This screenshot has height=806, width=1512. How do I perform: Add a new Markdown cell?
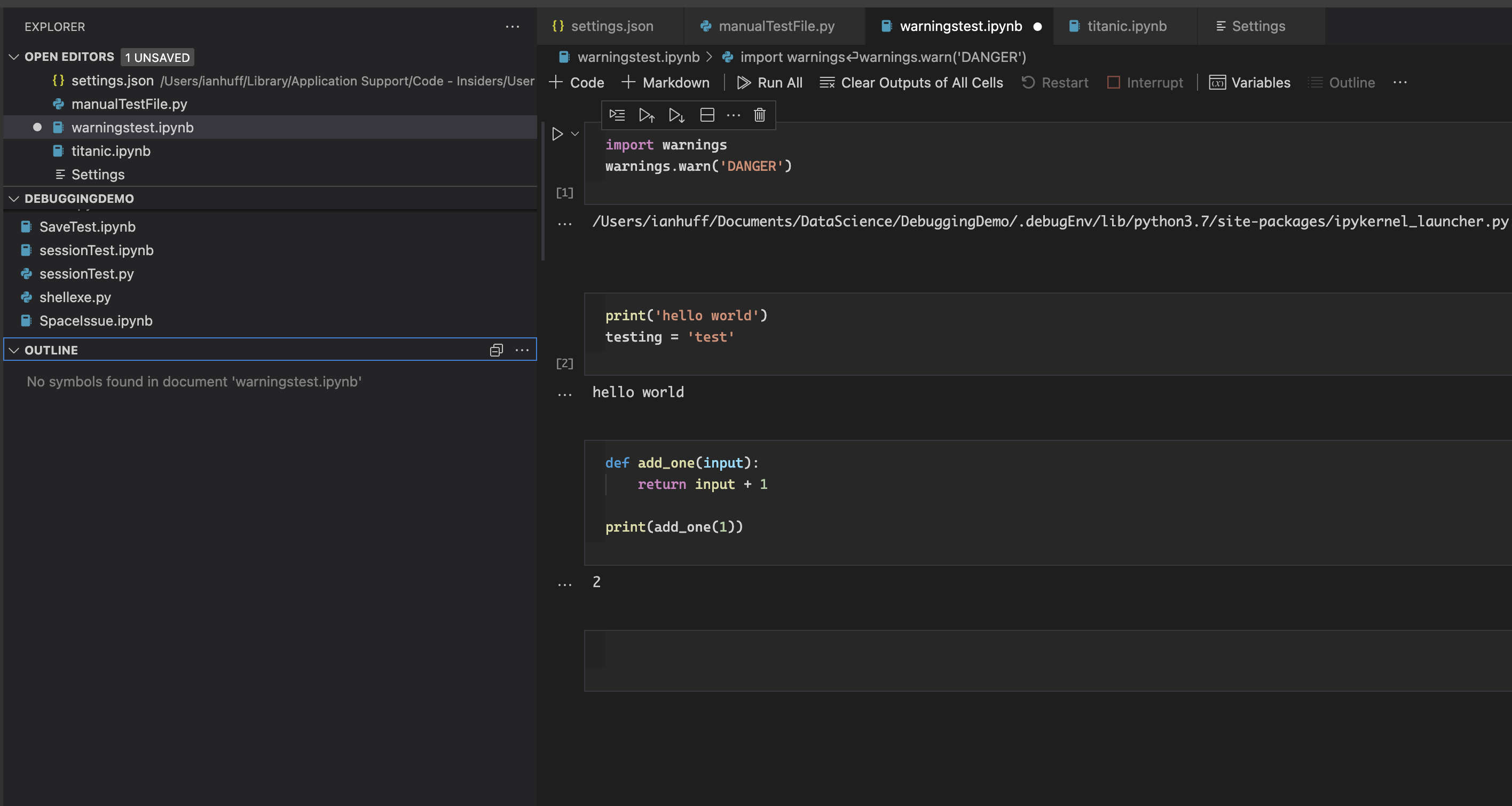click(x=666, y=83)
